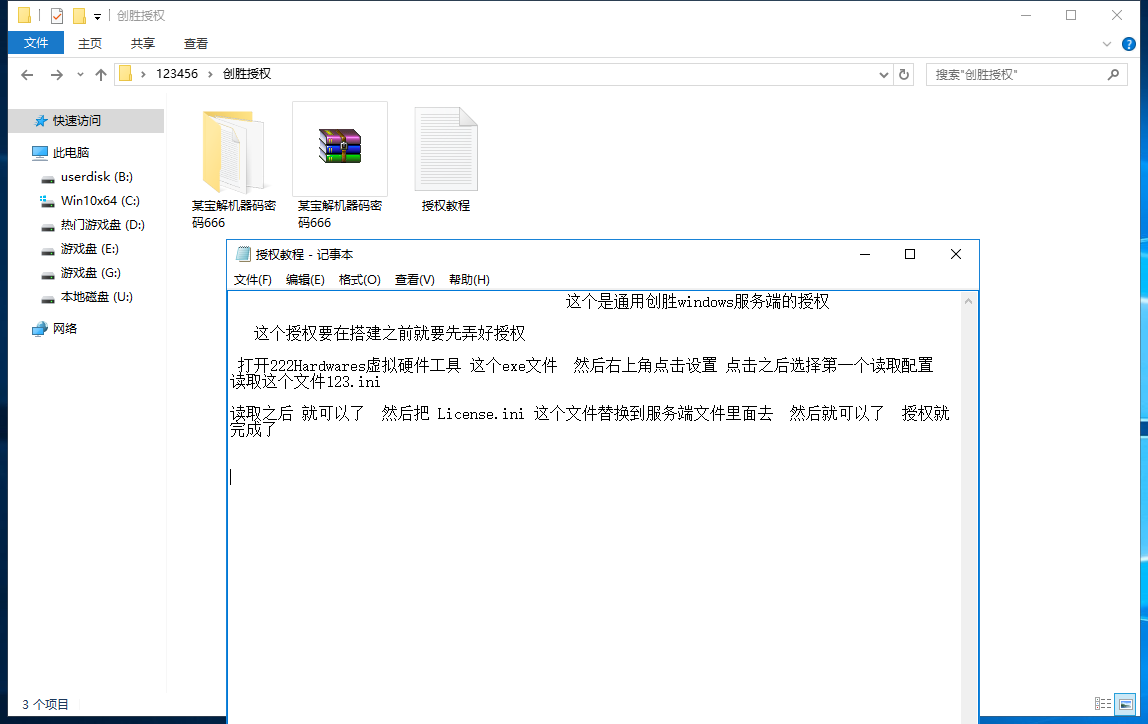Navigate back with the left arrow
Image resolution: width=1148 pixels, height=724 pixels.
27,75
